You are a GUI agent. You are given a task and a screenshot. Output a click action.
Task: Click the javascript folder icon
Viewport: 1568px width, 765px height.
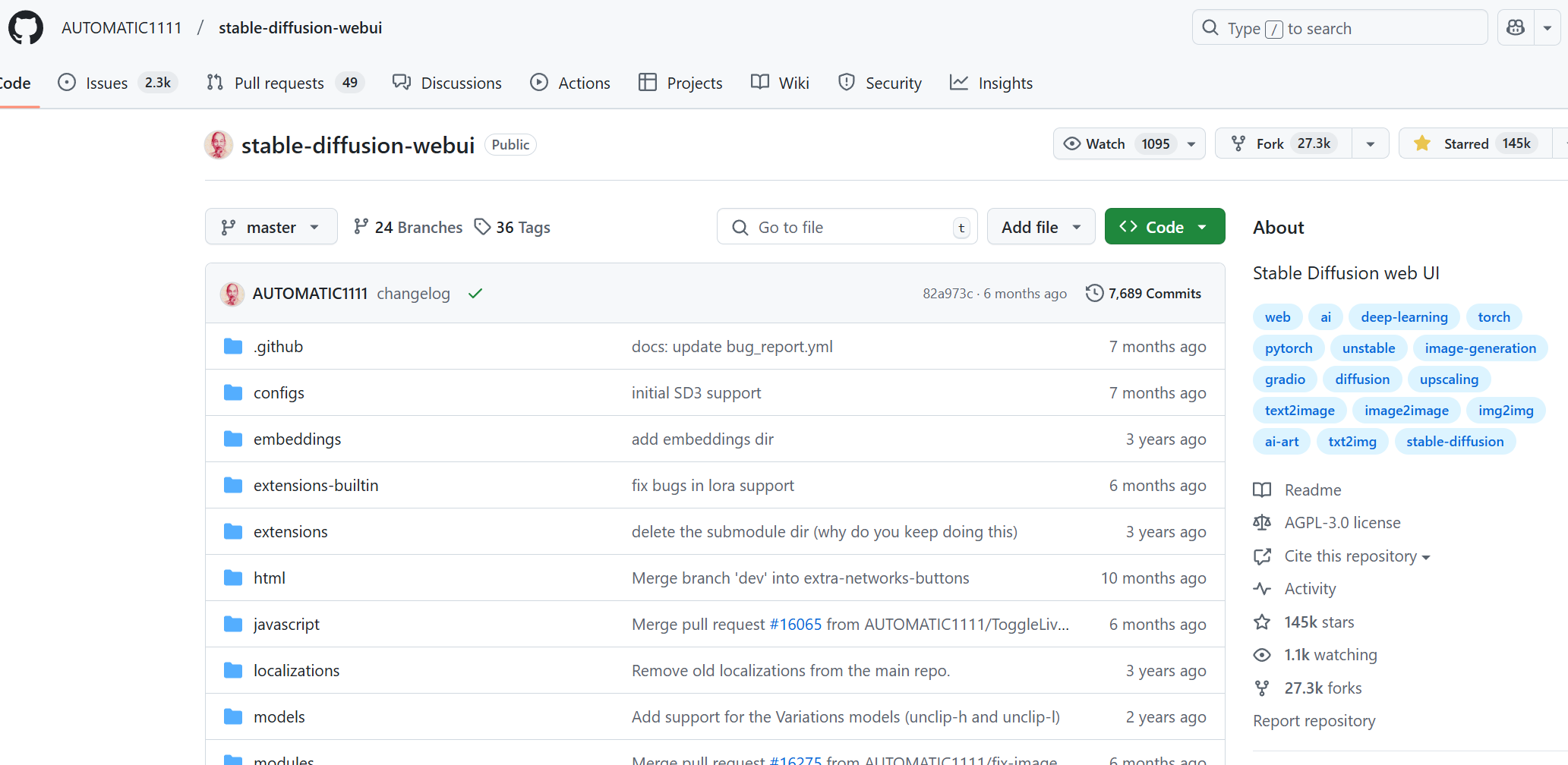[233, 625]
